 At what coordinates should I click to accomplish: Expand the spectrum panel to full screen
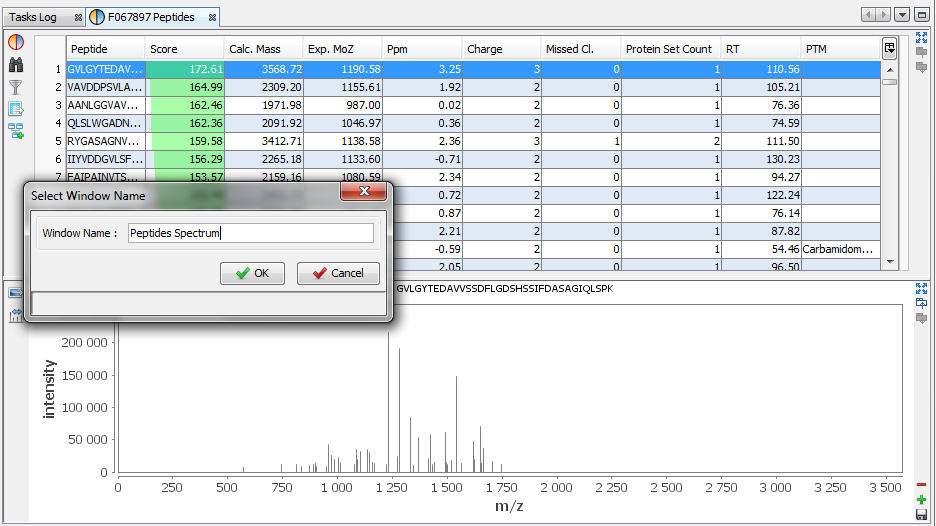921,288
